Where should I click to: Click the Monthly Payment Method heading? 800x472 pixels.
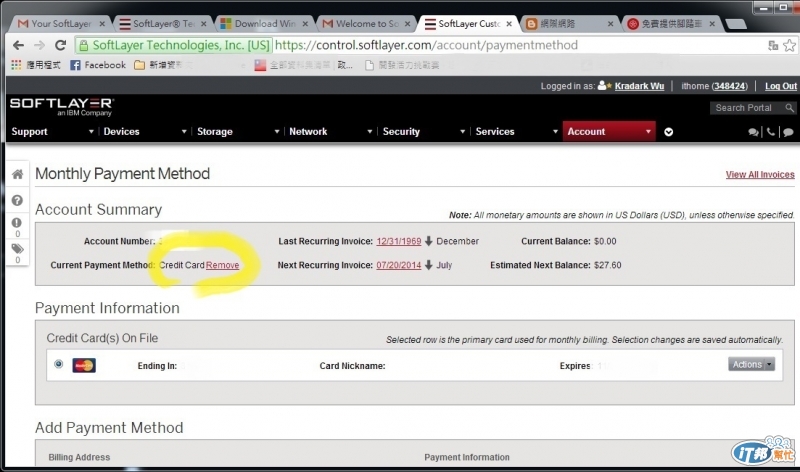(x=122, y=173)
